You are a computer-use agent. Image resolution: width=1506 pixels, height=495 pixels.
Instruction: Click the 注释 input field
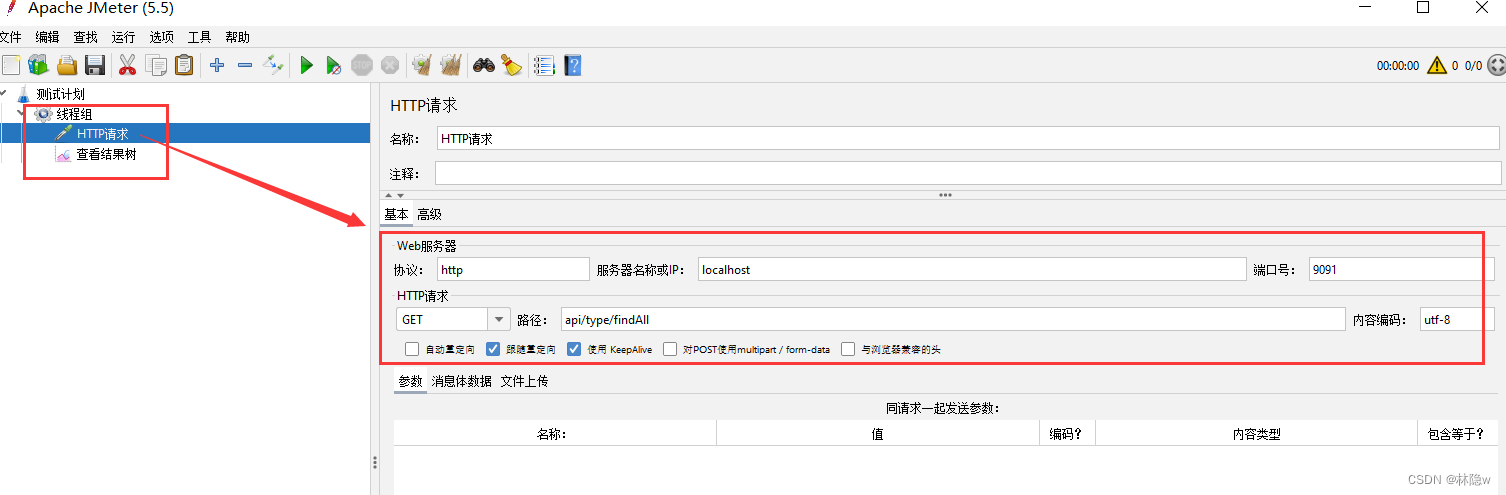coord(968,173)
